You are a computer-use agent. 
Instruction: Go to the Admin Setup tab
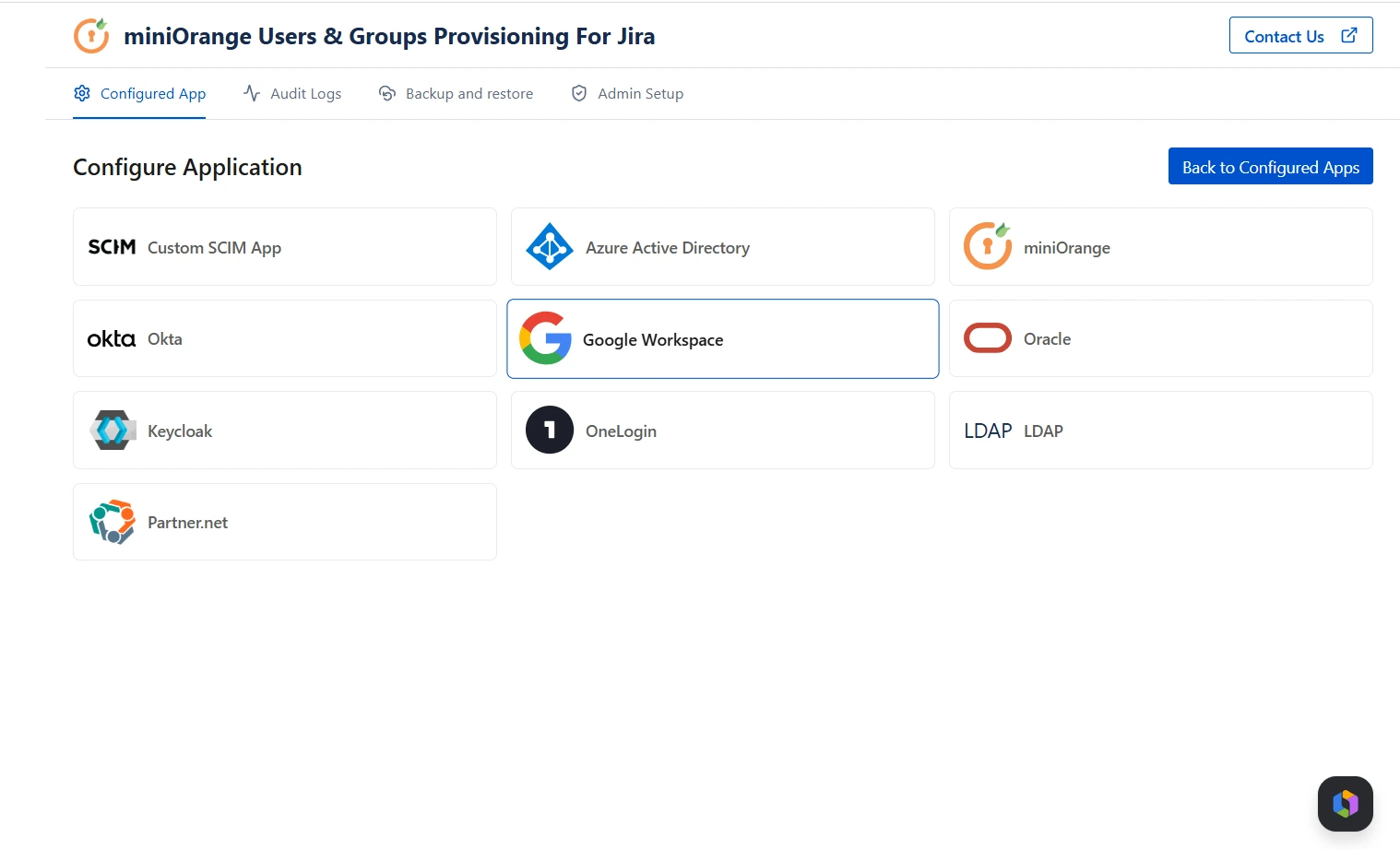pyautogui.click(x=627, y=93)
